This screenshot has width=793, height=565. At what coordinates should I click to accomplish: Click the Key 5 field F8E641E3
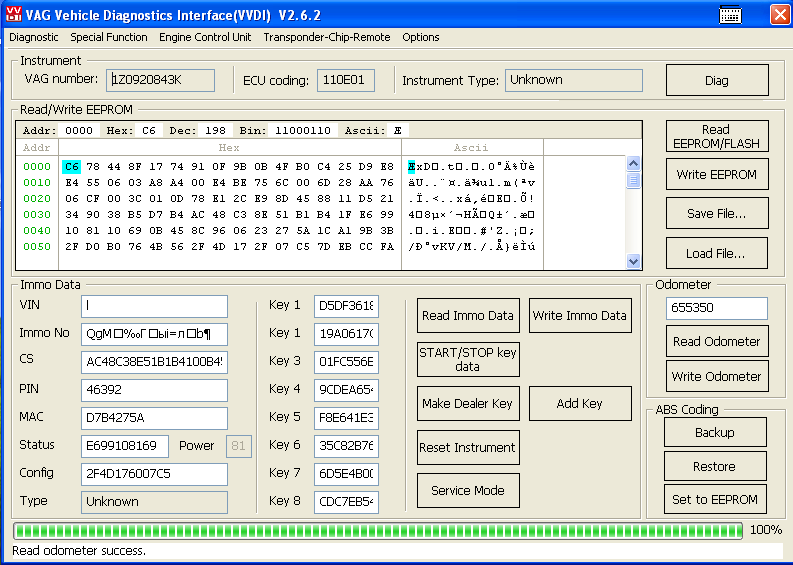346,418
